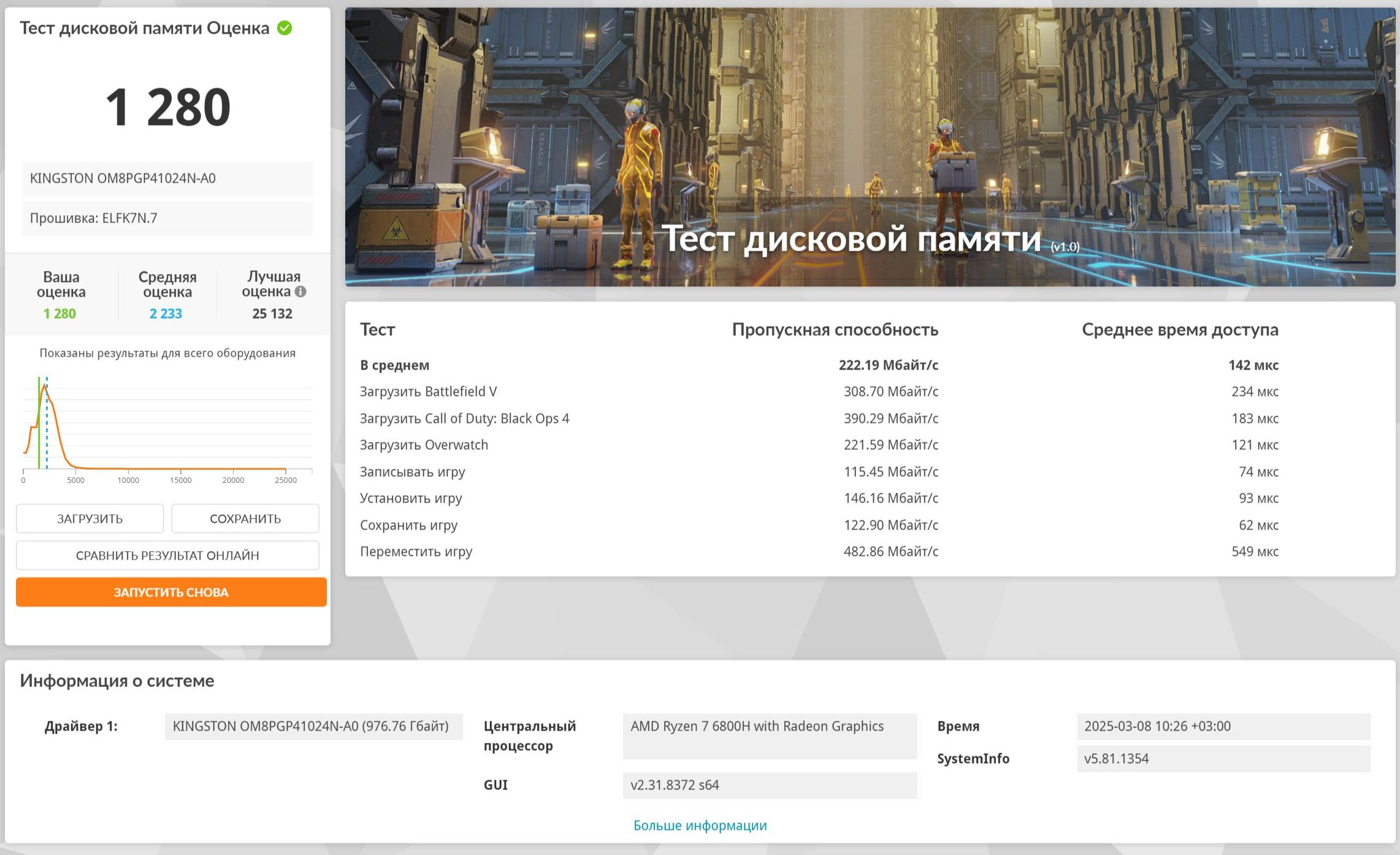The image size is (1400, 855).
Task: Click the average access time 142 мкс
Action: pyautogui.click(x=1253, y=365)
